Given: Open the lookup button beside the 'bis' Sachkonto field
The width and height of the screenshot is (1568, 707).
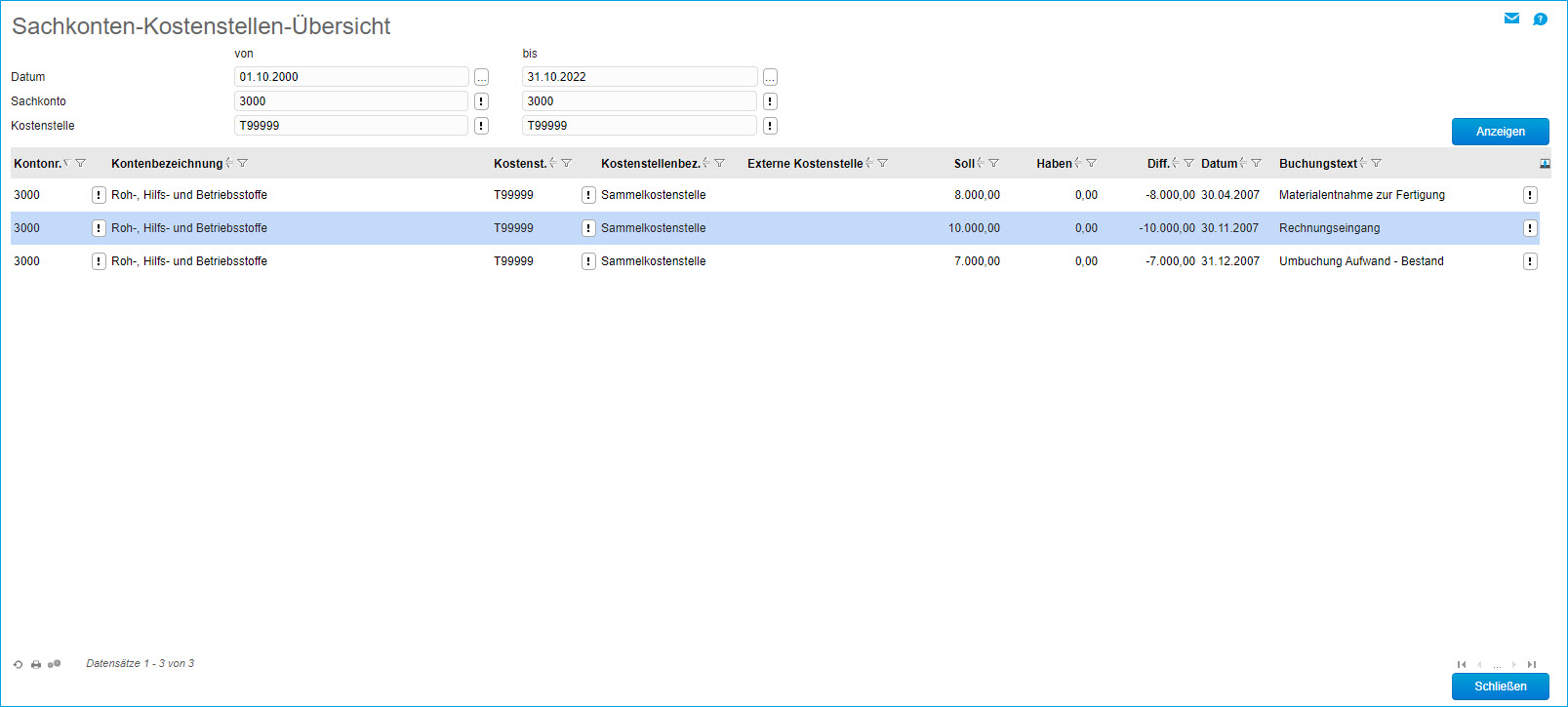Looking at the screenshot, I should click(x=770, y=101).
